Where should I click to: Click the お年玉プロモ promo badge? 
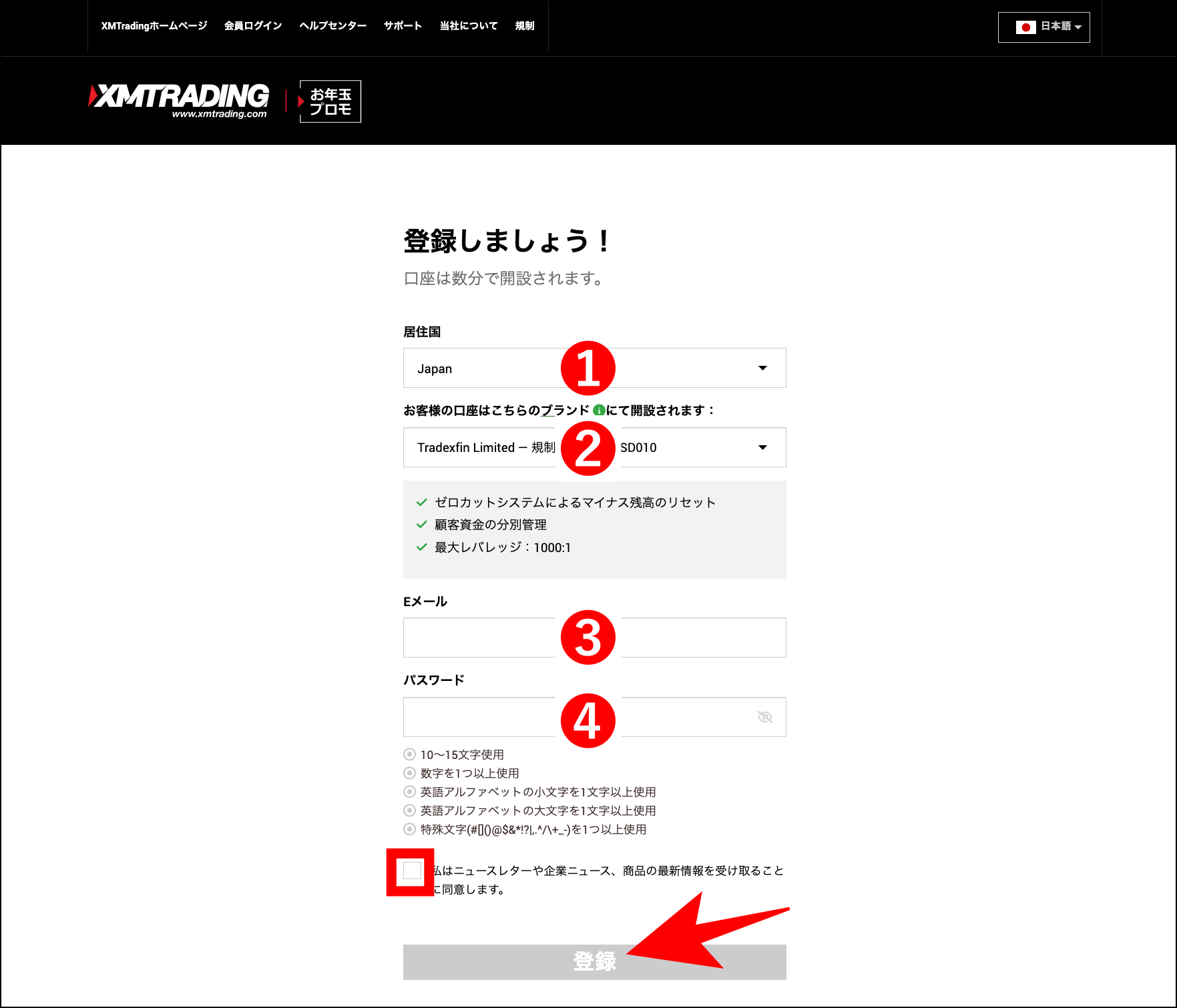click(x=329, y=101)
